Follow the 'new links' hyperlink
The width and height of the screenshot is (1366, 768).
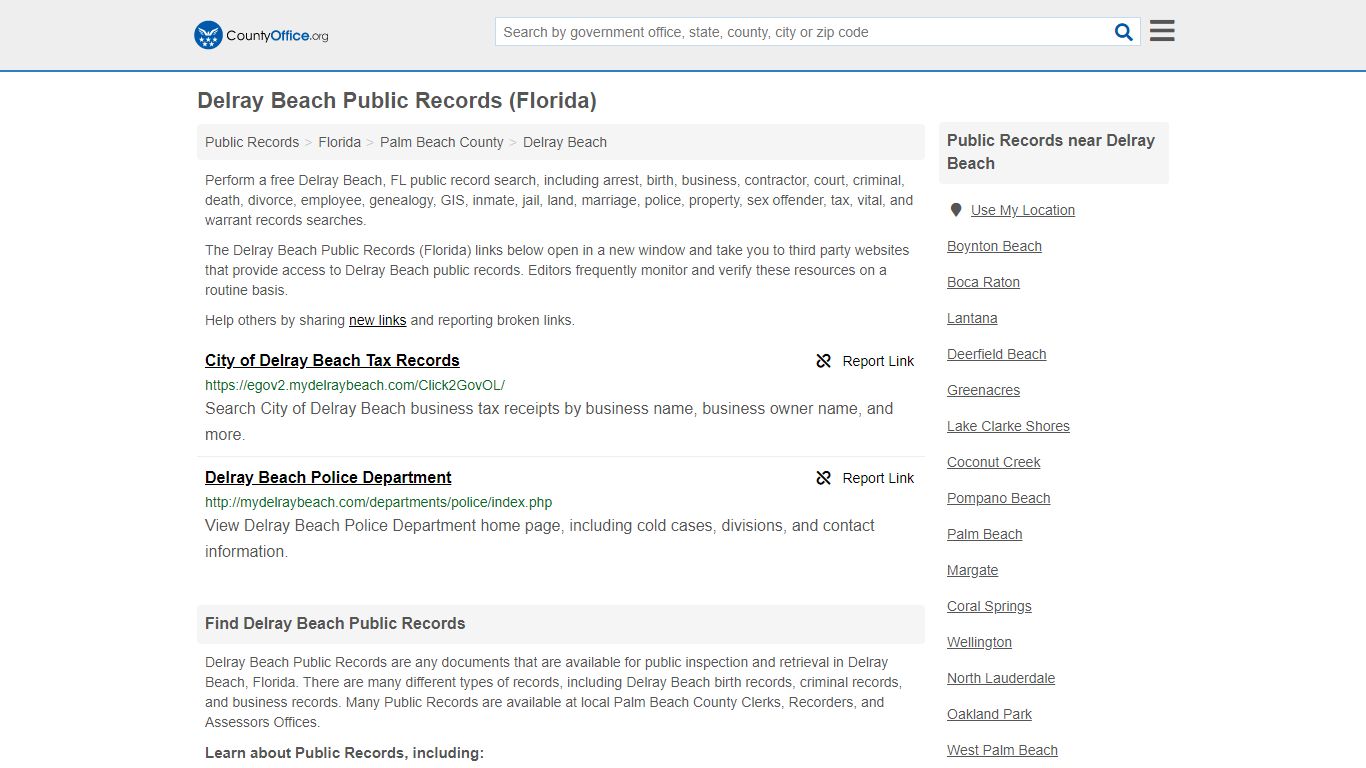[377, 320]
